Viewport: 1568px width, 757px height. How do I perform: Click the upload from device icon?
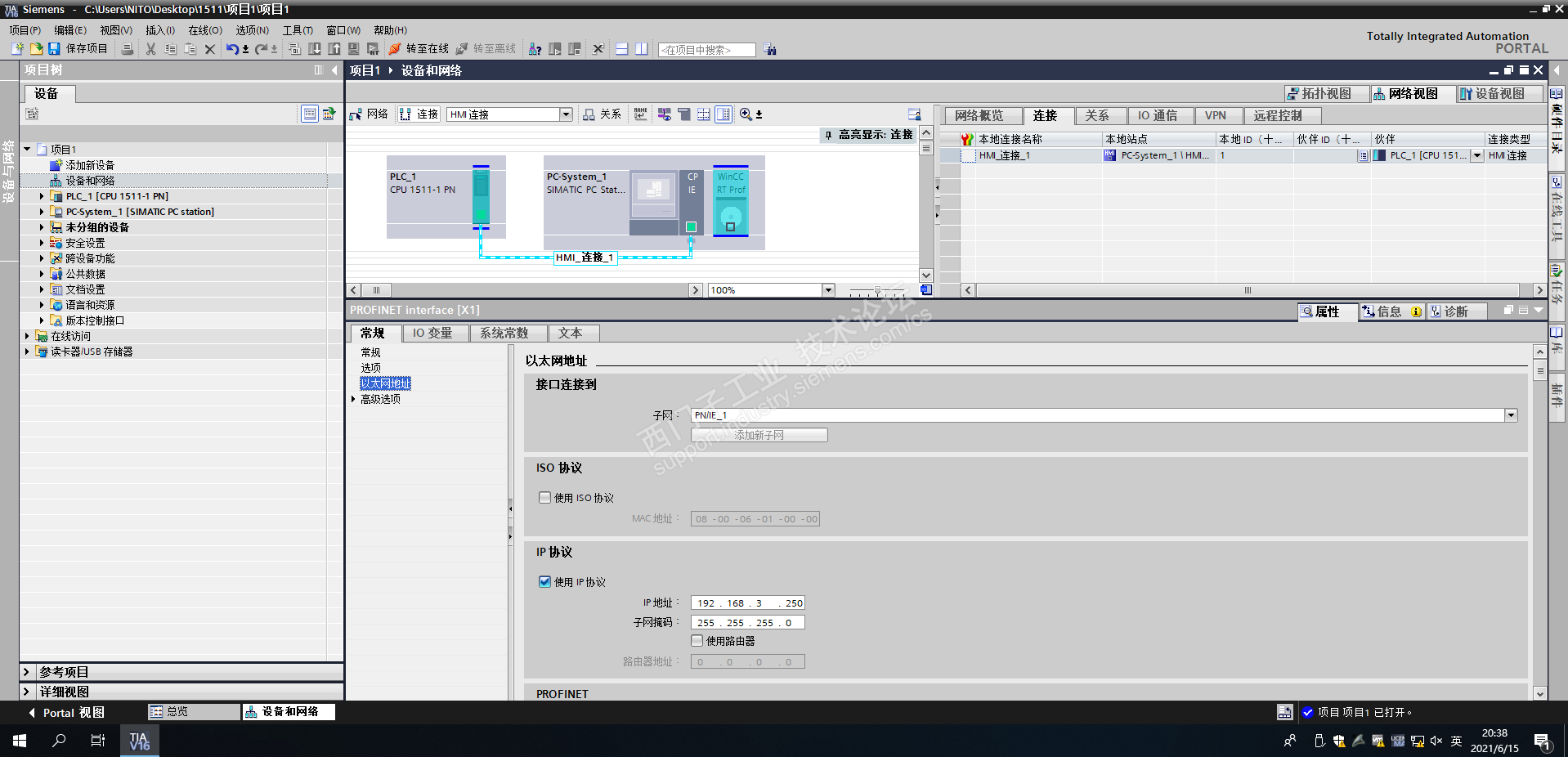point(334,49)
